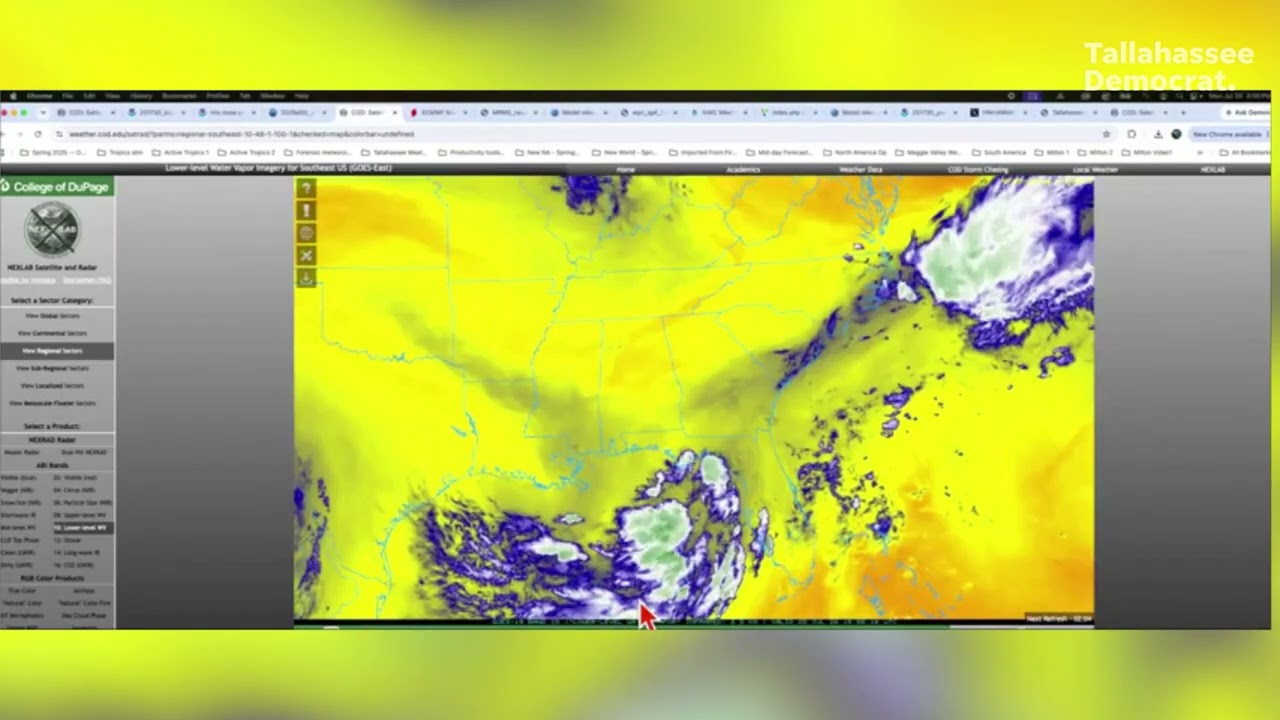Select View Global Sectors
Screen dimensions: 1280x720
(52, 316)
